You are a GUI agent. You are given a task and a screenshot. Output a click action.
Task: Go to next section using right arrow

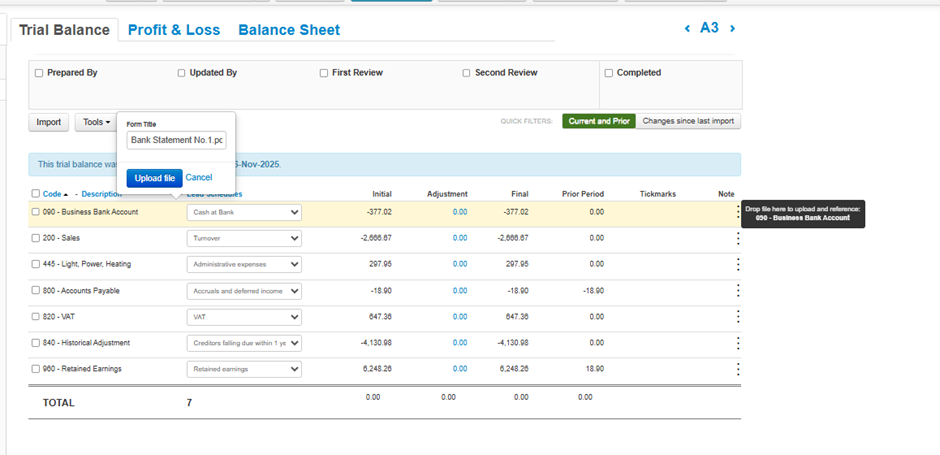tap(733, 29)
